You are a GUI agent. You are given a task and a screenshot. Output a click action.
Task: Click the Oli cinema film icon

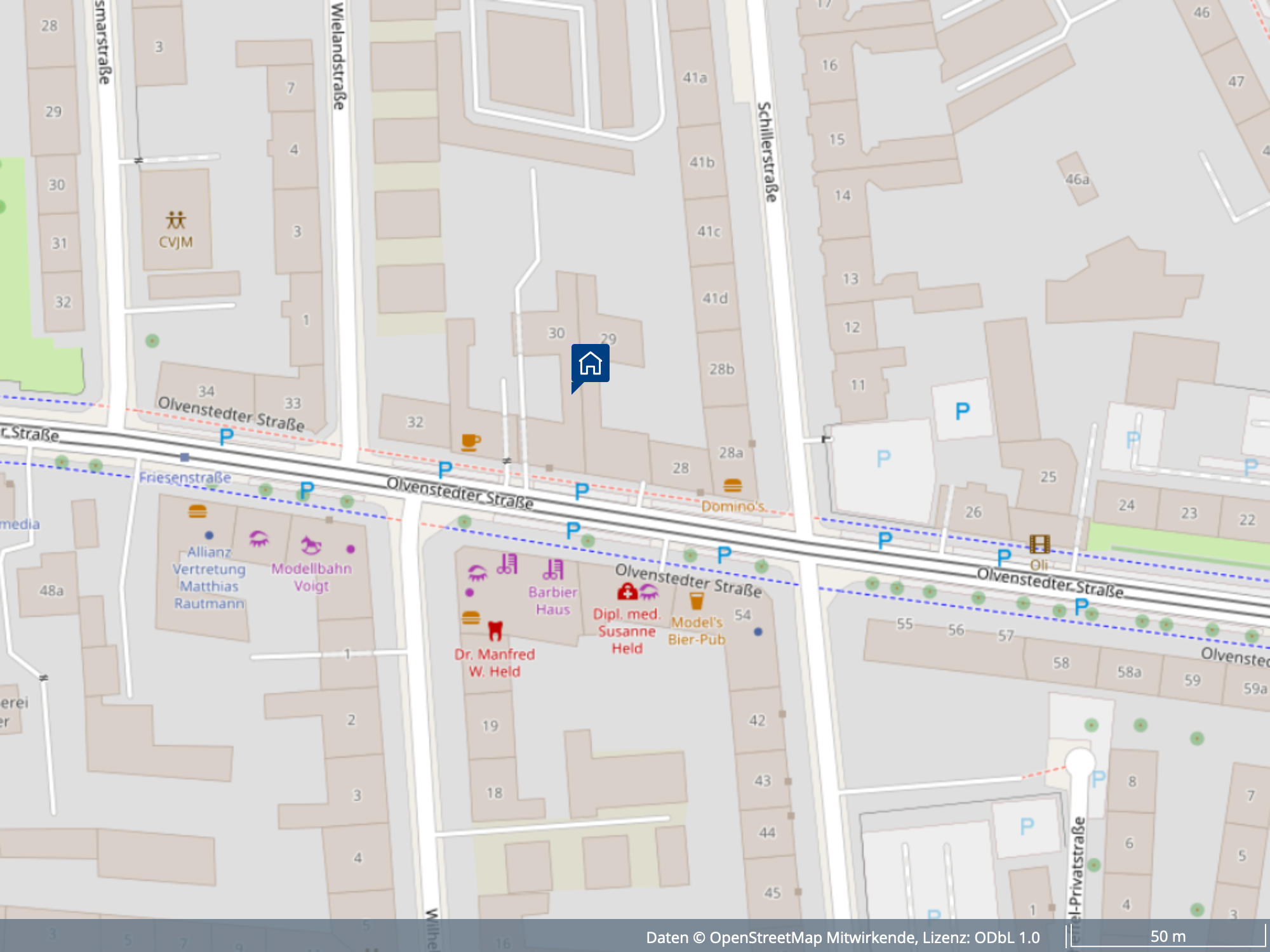[x=1039, y=544]
